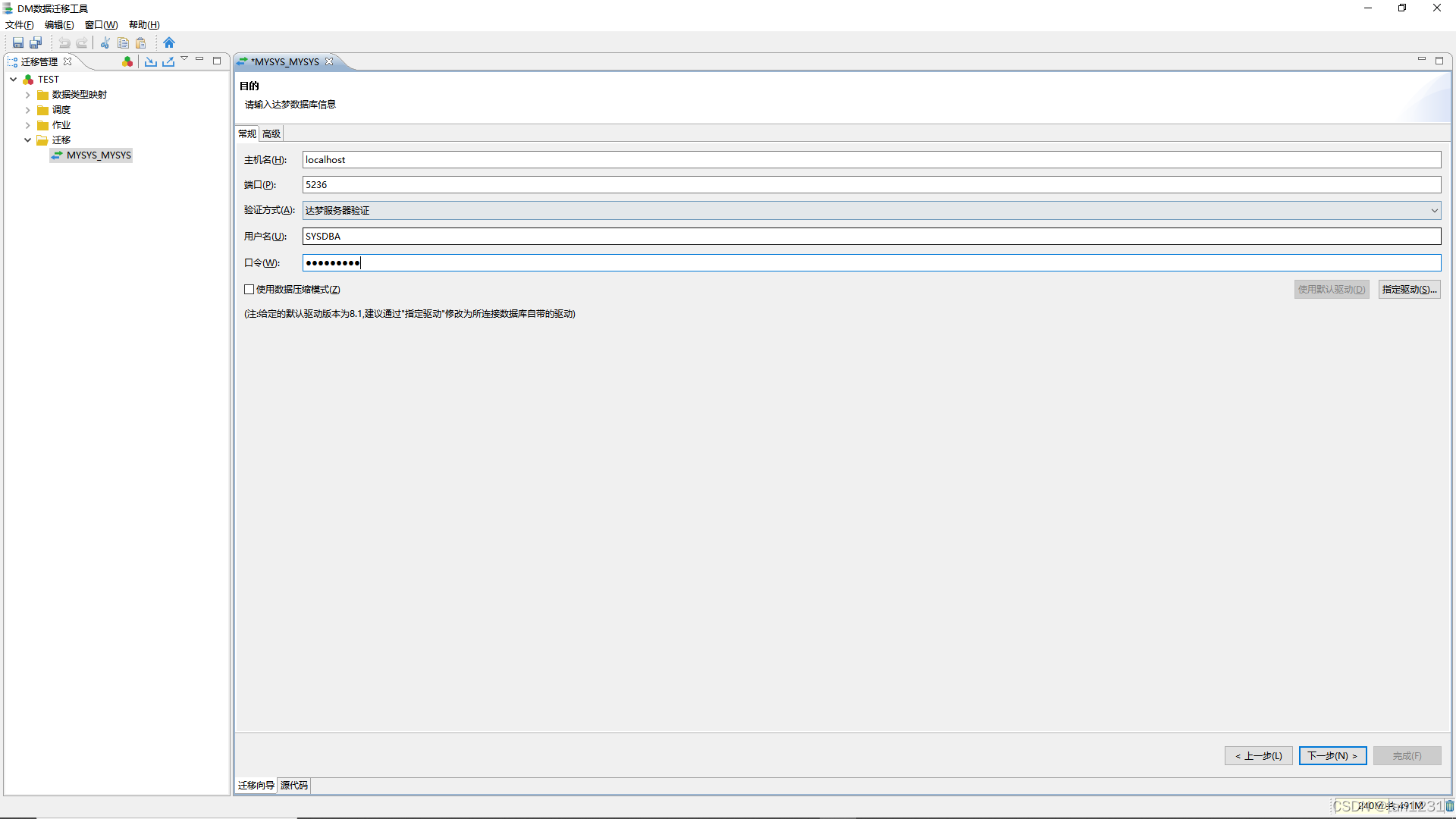This screenshot has height=819, width=1456.
Task: Close the 迁移管理 panel tab
Action: pyautogui.click(x=67, y=61)
